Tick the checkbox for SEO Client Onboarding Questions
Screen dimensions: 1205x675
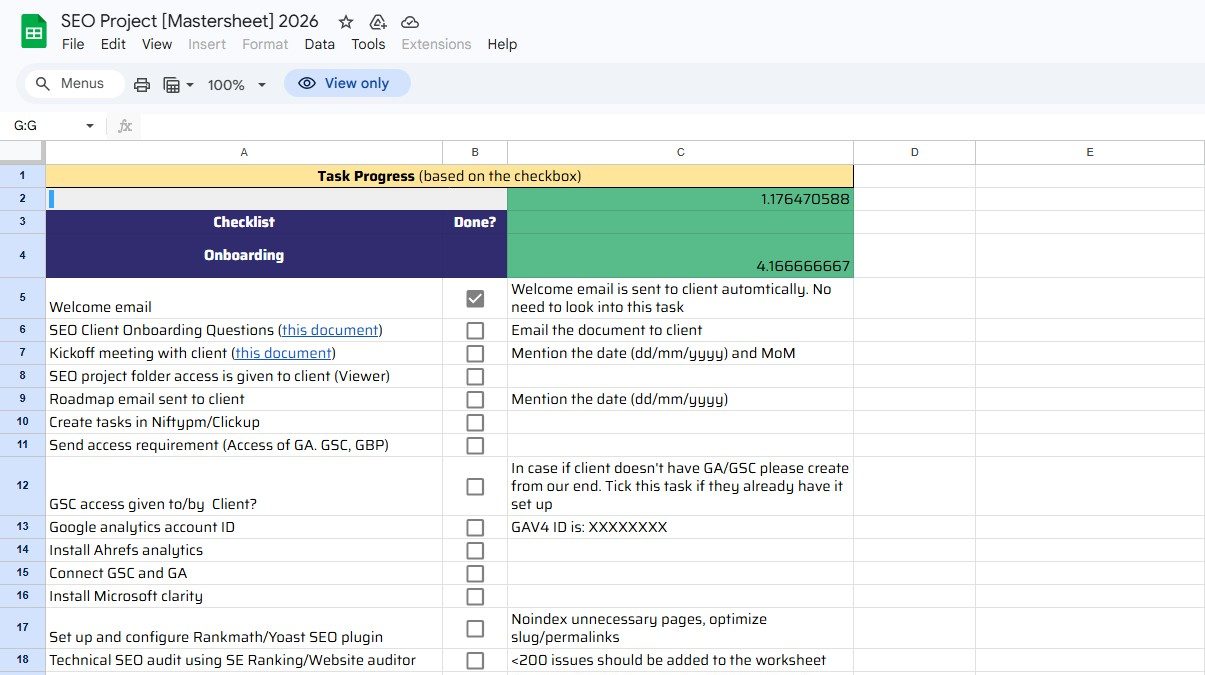coord(475,330)
